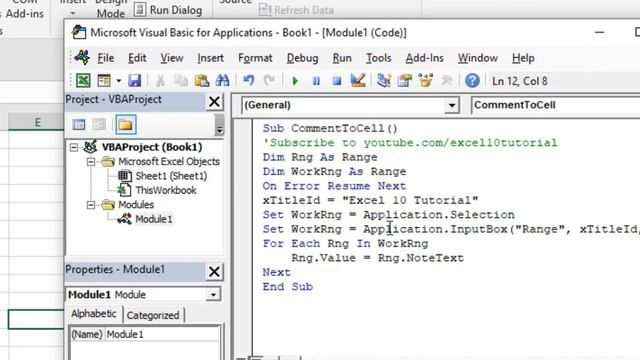Click the Insert UserForm toolbar icon
640x360 pixels.
104,81
